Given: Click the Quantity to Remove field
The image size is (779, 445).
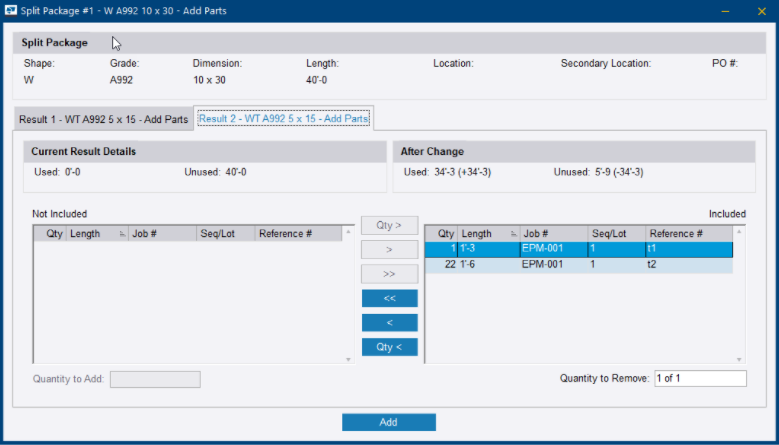Looking at the screenshot, I should click(700, 379).
